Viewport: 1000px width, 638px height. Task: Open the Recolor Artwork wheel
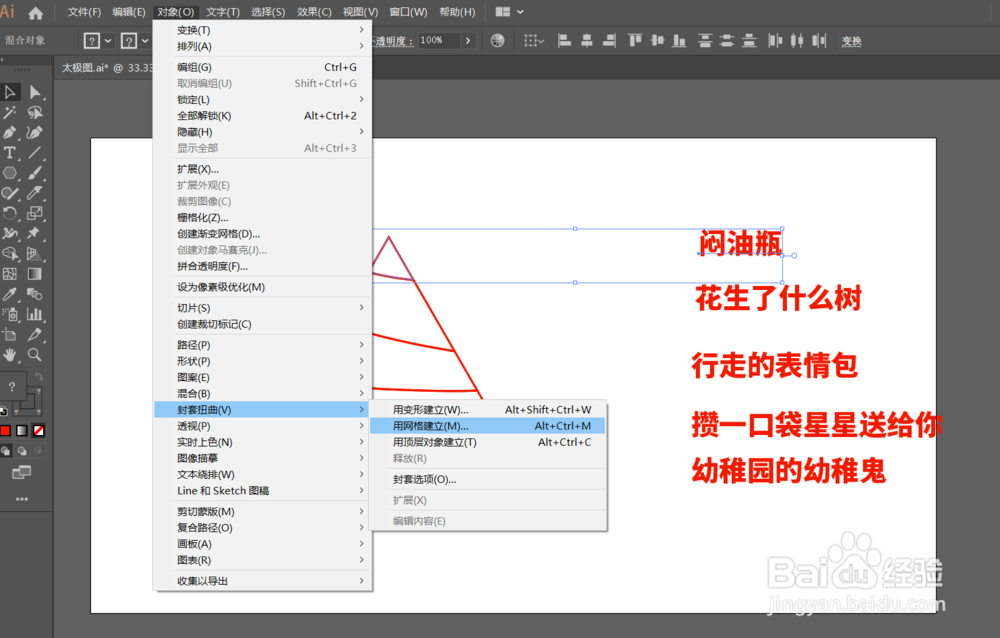pyautogui.click(x=497, y=41)
